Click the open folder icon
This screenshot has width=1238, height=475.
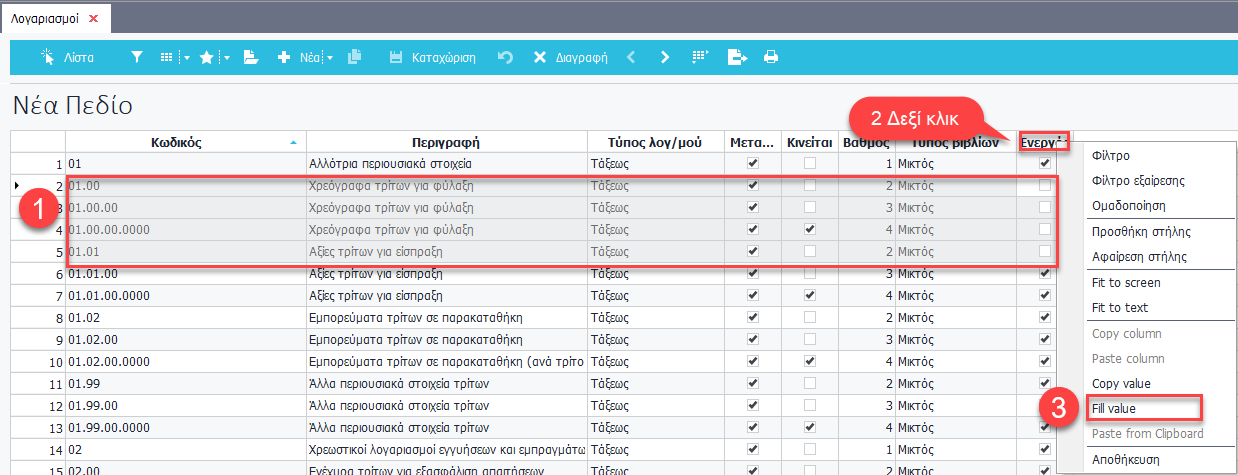(x=251, y=58)
